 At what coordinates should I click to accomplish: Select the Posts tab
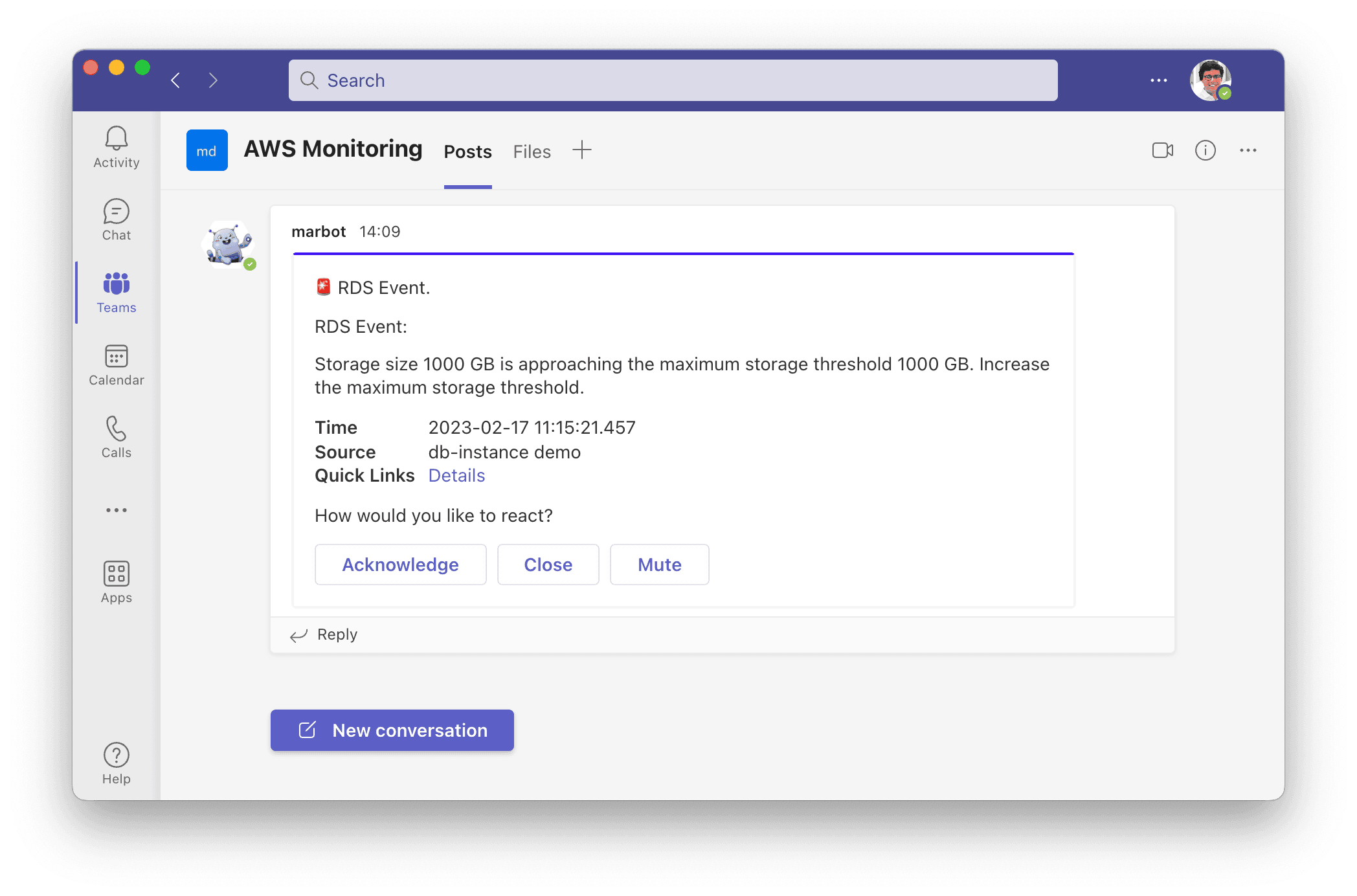pyautogui.click(x=466, y=151)
